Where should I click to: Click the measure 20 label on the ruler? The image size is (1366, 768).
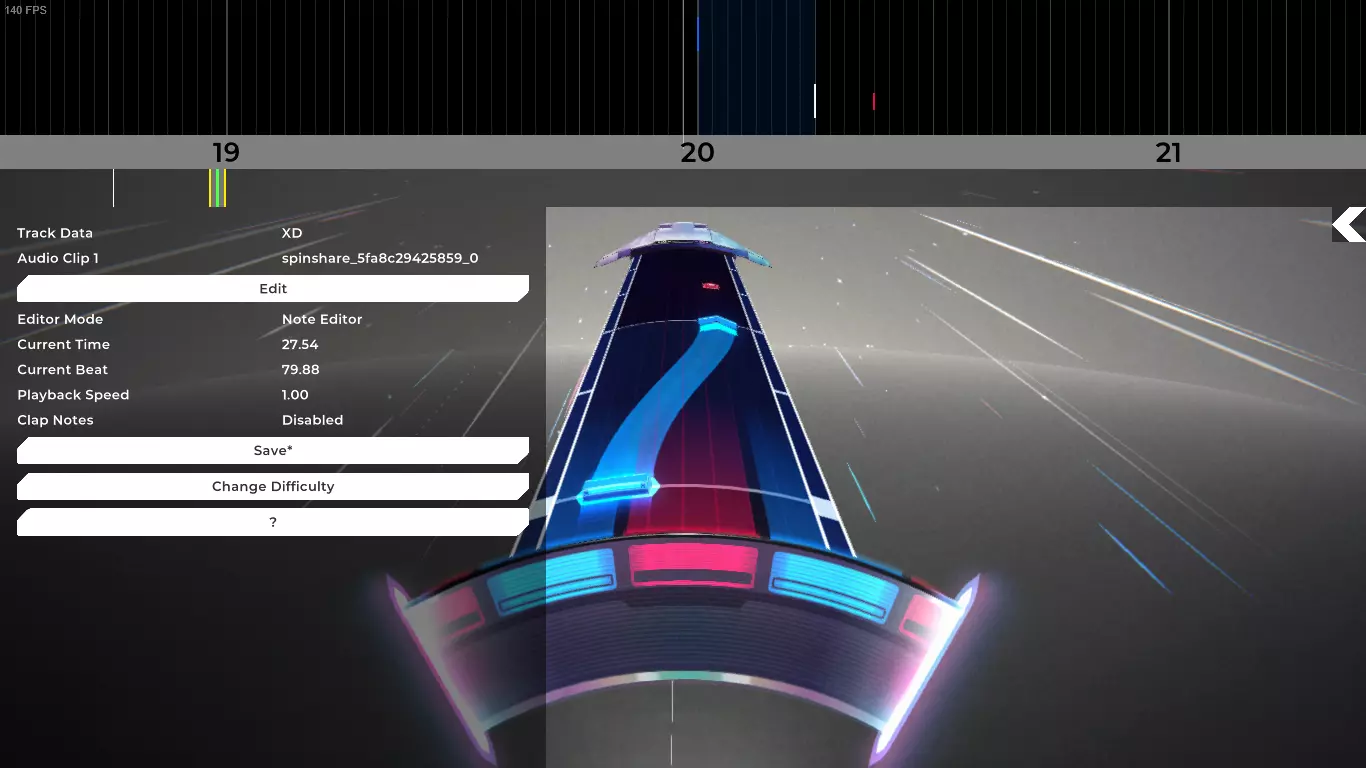(697, 152)
